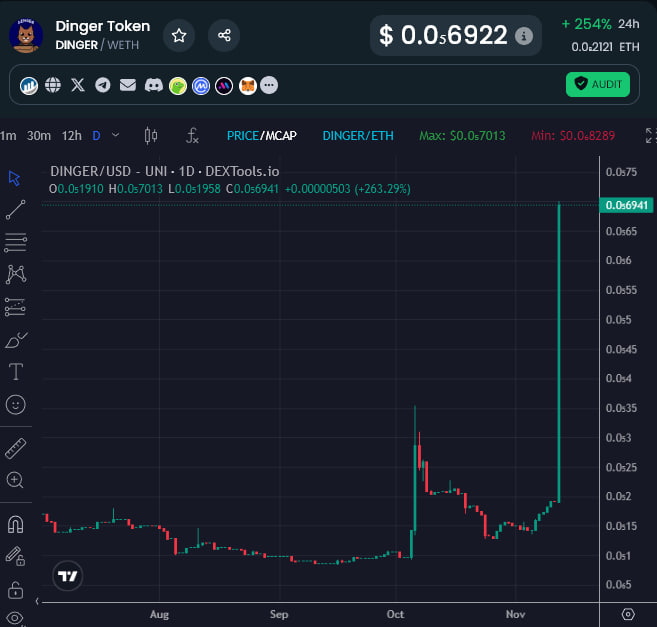Click the Dinger Token logo avatar
The width and height of the screenshot is (657, 627).
click(26, 36)
